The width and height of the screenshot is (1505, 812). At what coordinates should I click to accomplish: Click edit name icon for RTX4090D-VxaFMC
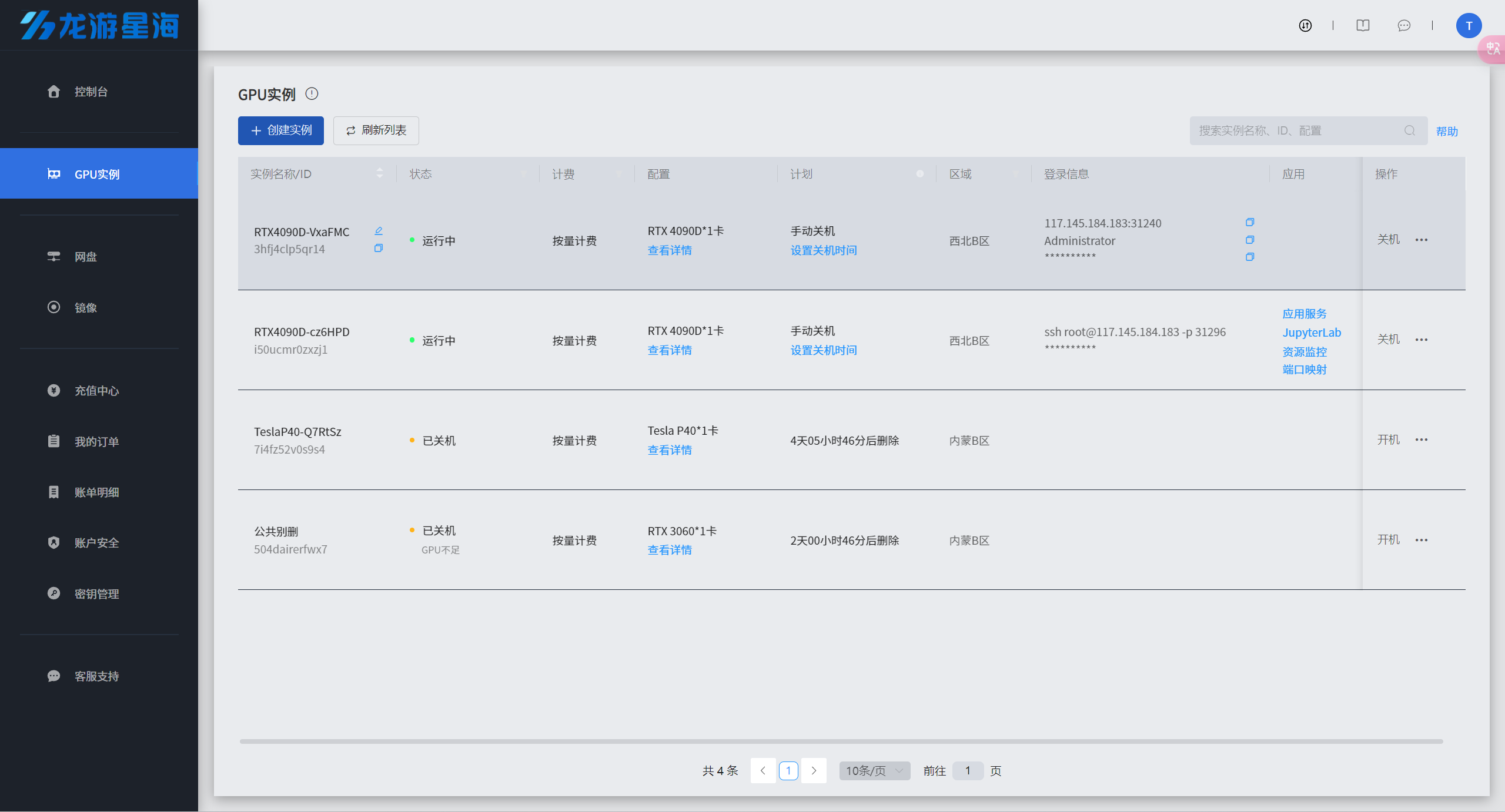point(379,231)
